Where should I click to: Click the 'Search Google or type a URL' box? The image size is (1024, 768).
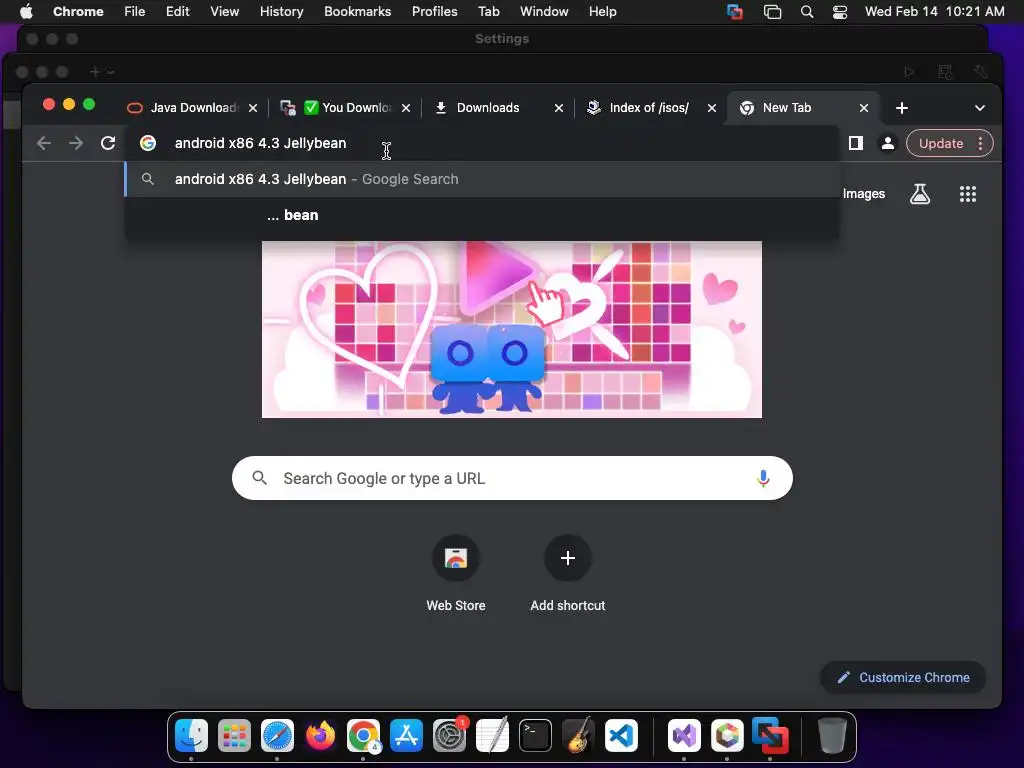(x=512, y=478)
